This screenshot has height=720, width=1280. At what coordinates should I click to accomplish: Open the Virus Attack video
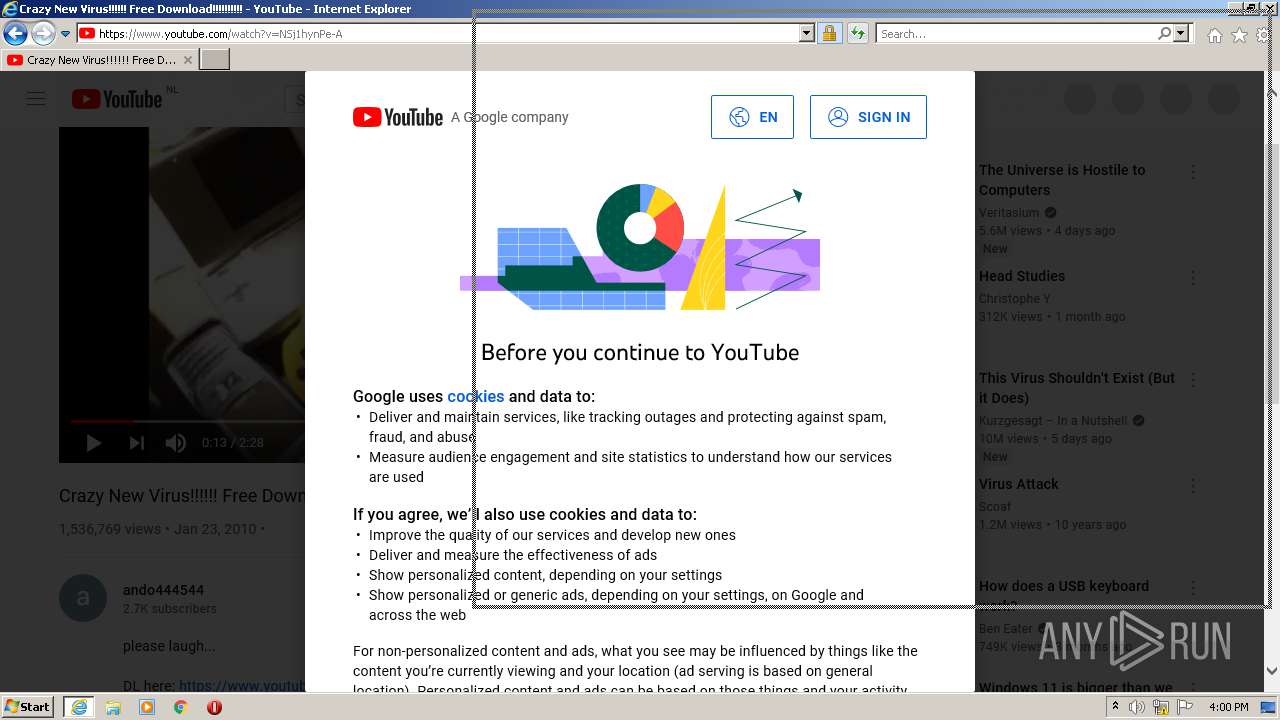[x=1019, y=484]
